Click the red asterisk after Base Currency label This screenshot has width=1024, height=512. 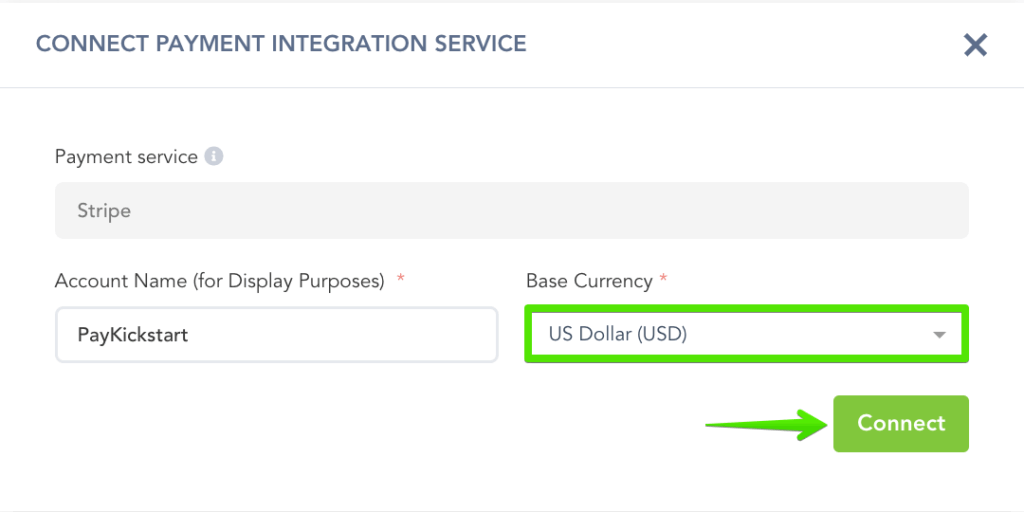click(x=663, y=280)
